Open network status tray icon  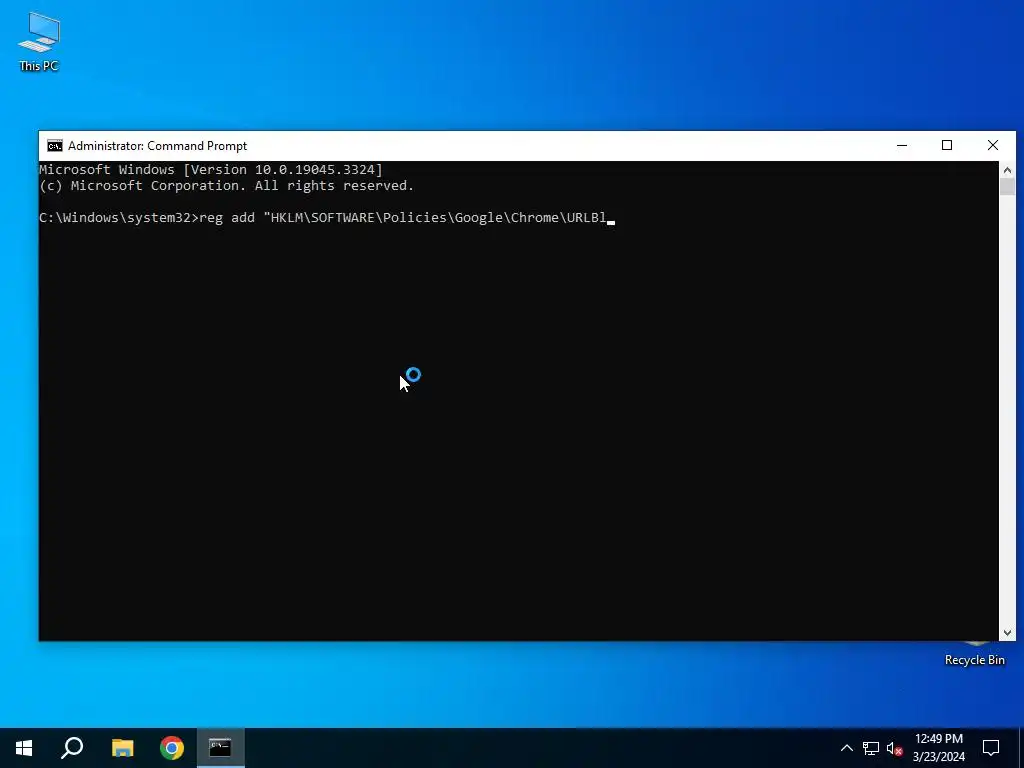click(871, 748)
